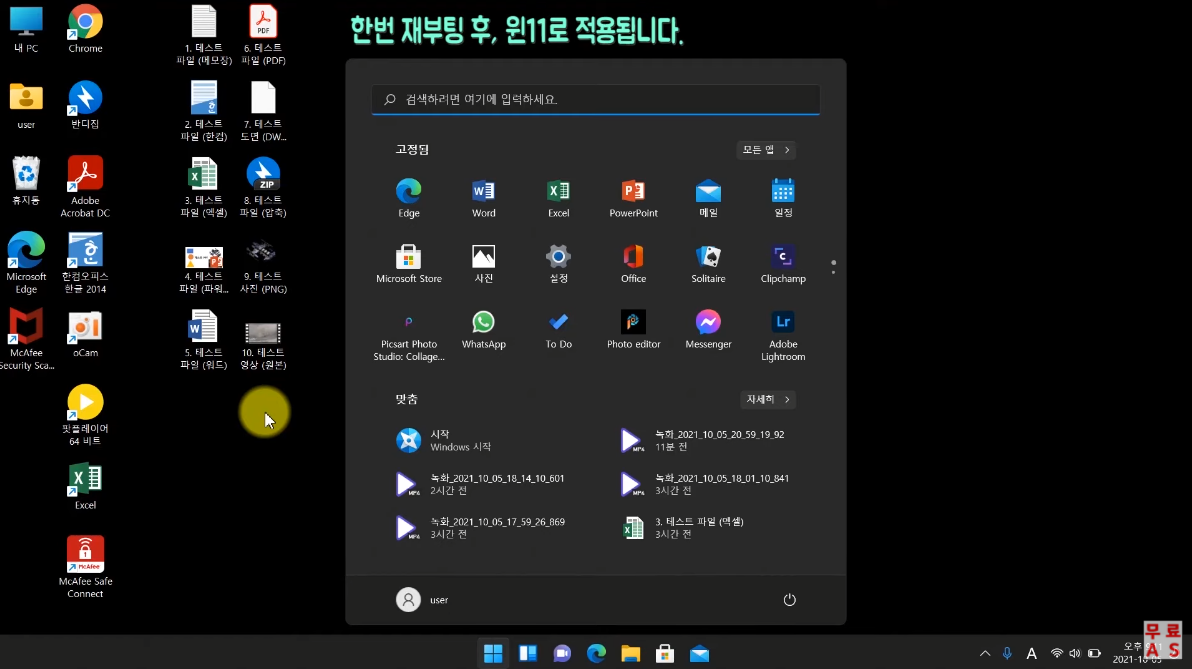Select the 휴지통 recycle bin
Viewport: 1192px width, 669px height.
(26, 182)
